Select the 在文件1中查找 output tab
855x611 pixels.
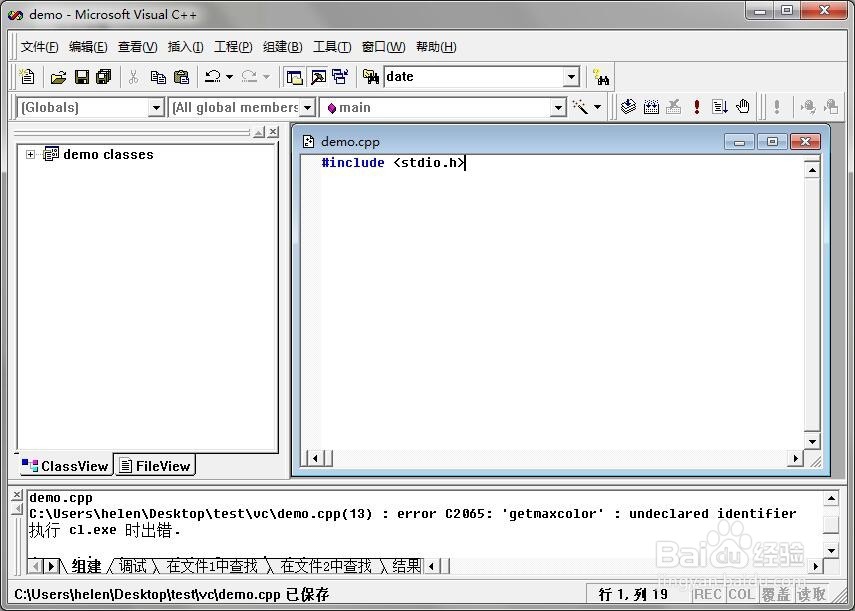coord(212,566)
